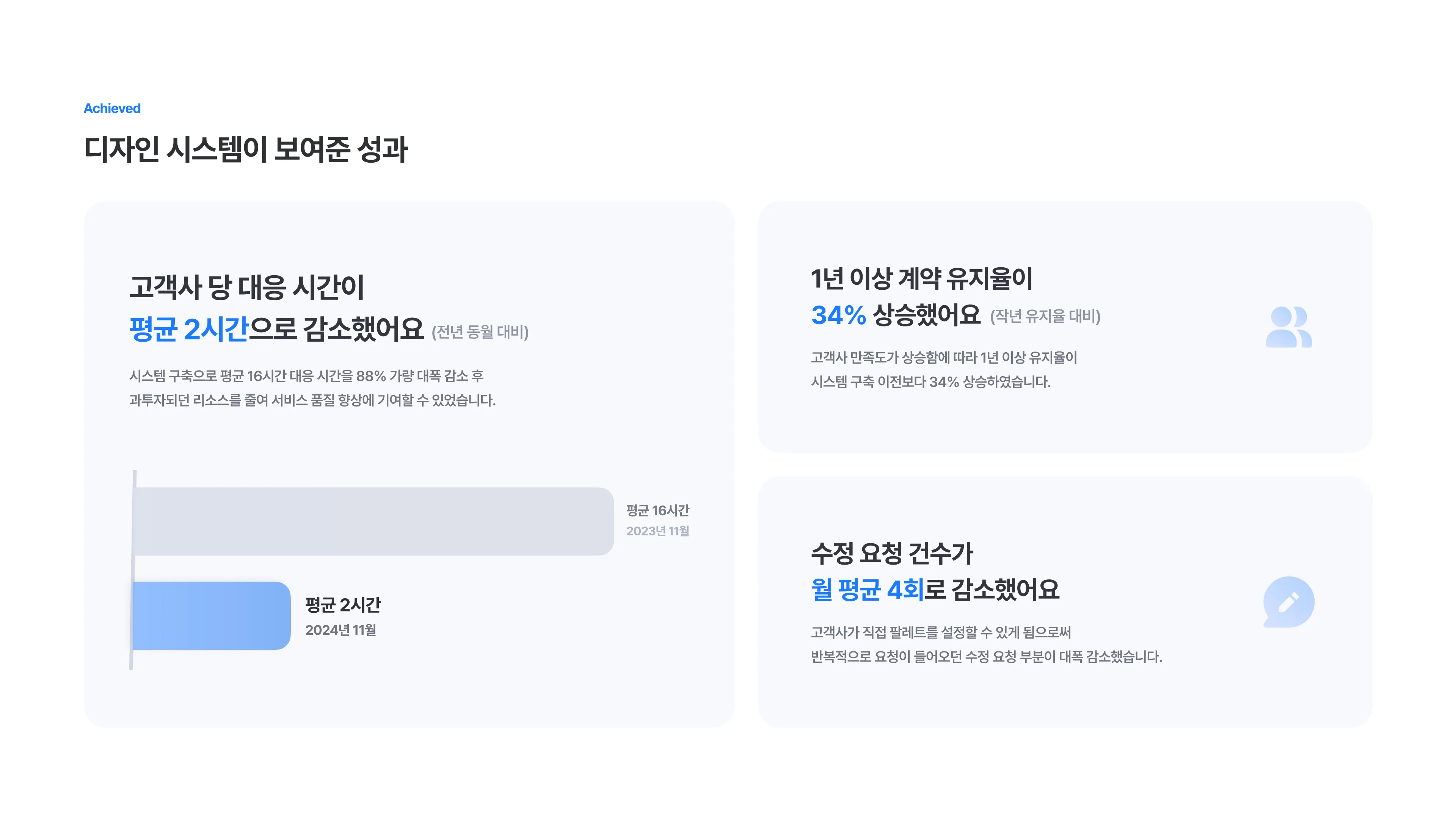Click the description starting "고객사가 직접 팔레트를"
The width and height of the screenshot is (1456, 819).
tap(940, 632)
